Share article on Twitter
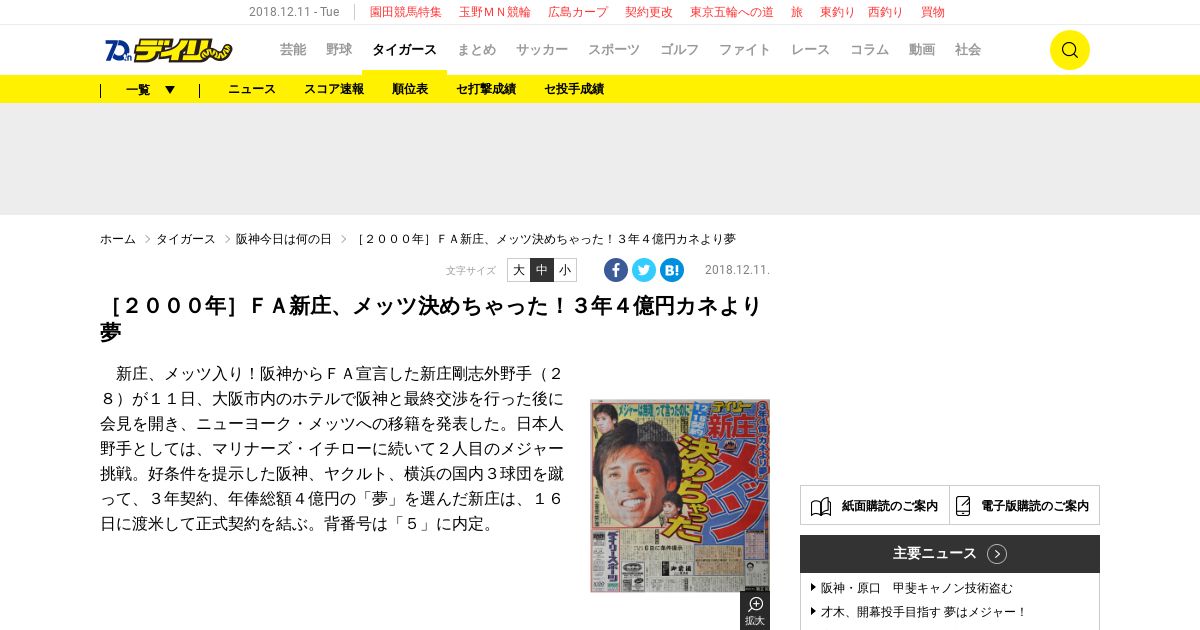 (x=644, y=270)
